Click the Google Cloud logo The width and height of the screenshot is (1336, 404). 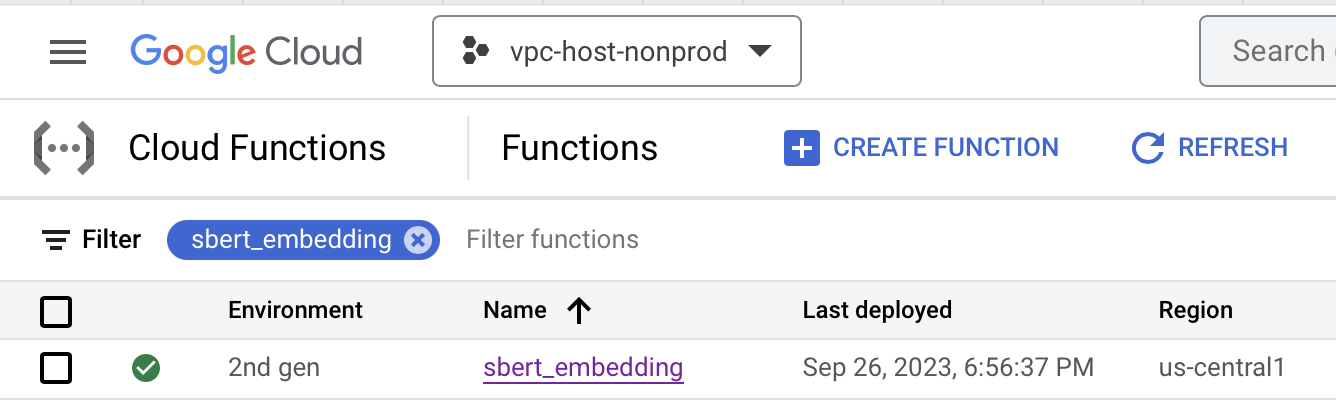tap(246, 52)
